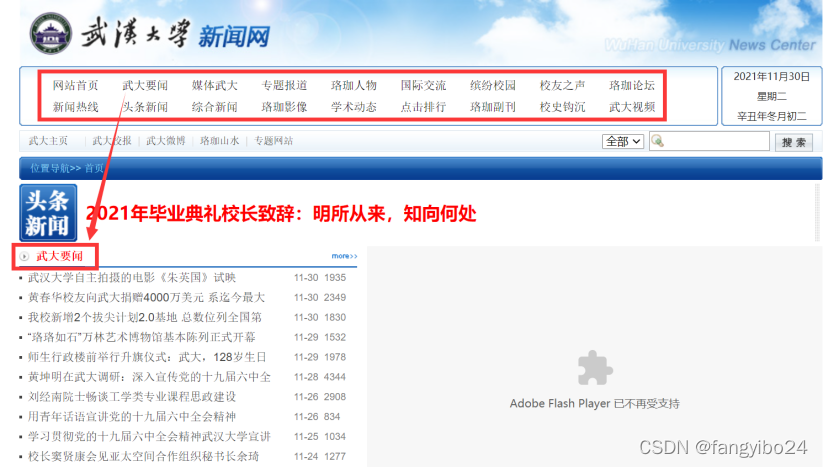Click the 星期二 weekday text
The image size is (823, 467).
[x=772, y=97]
